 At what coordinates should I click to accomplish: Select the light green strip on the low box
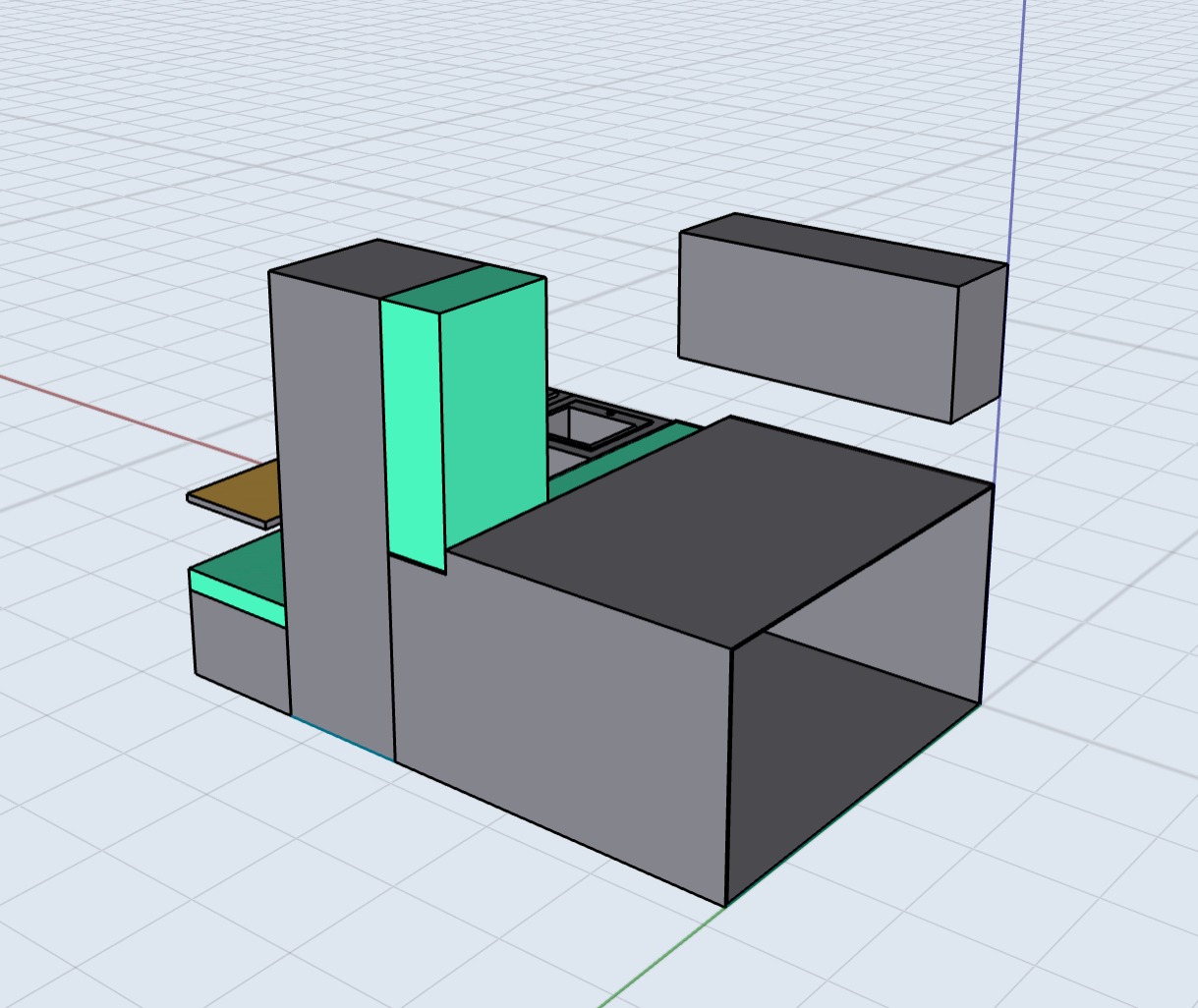pos(237,598)
